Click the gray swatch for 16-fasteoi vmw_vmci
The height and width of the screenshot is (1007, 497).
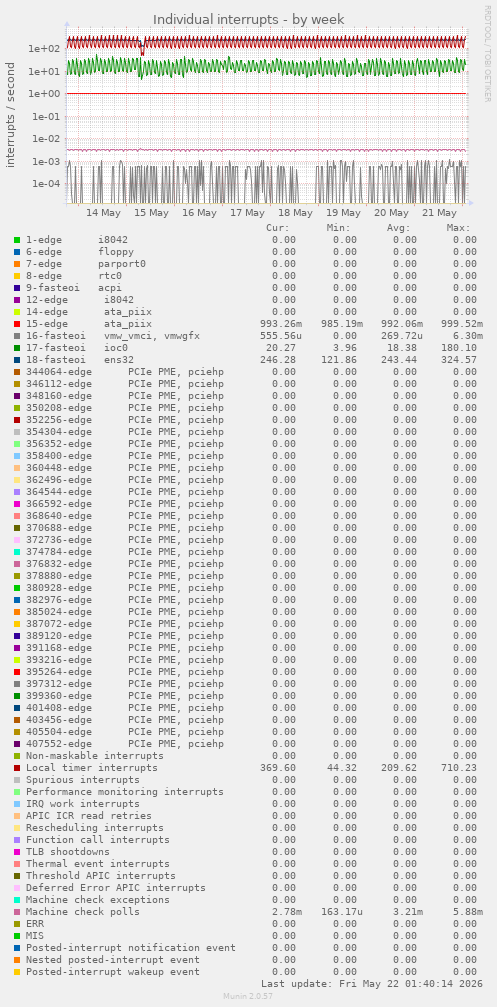tap(17, 336)
